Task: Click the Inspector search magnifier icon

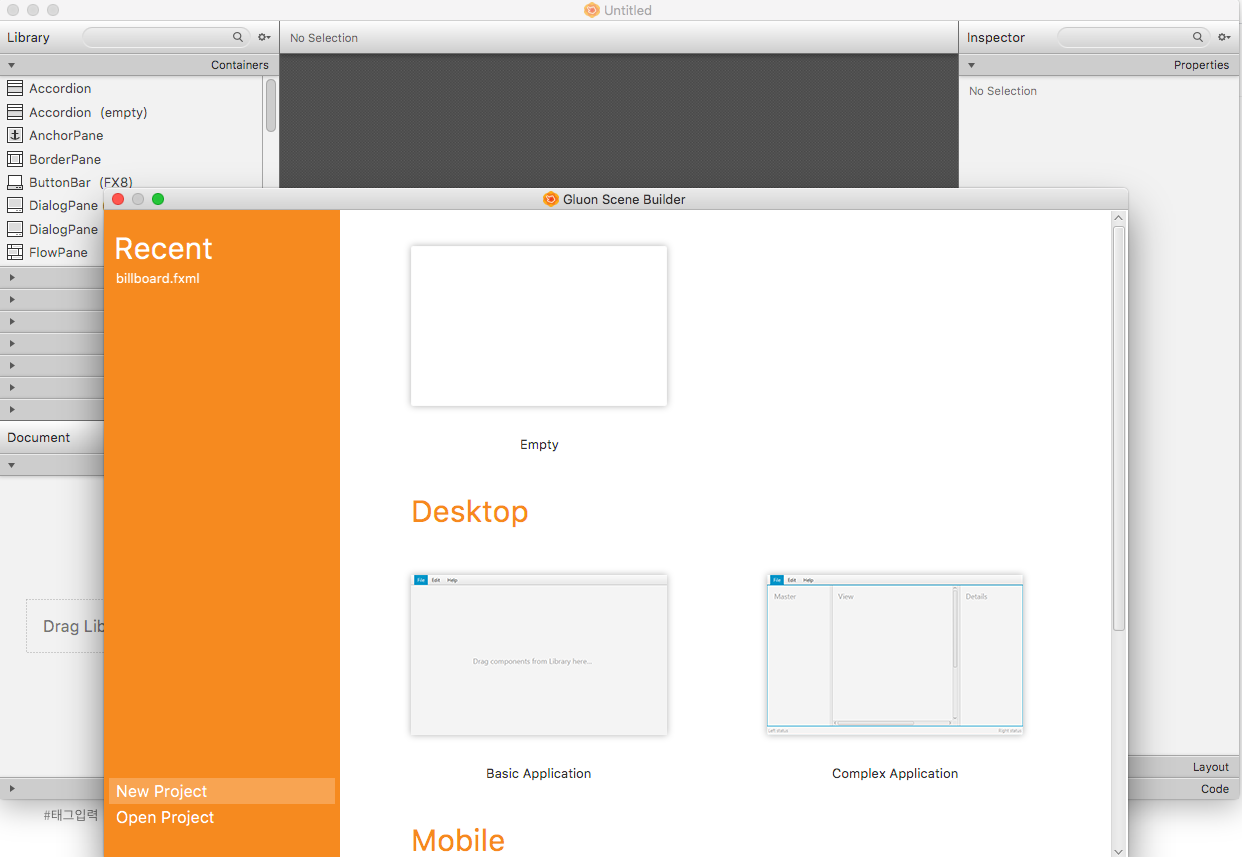Action: pyautogui.click(x=1198, y=37)
